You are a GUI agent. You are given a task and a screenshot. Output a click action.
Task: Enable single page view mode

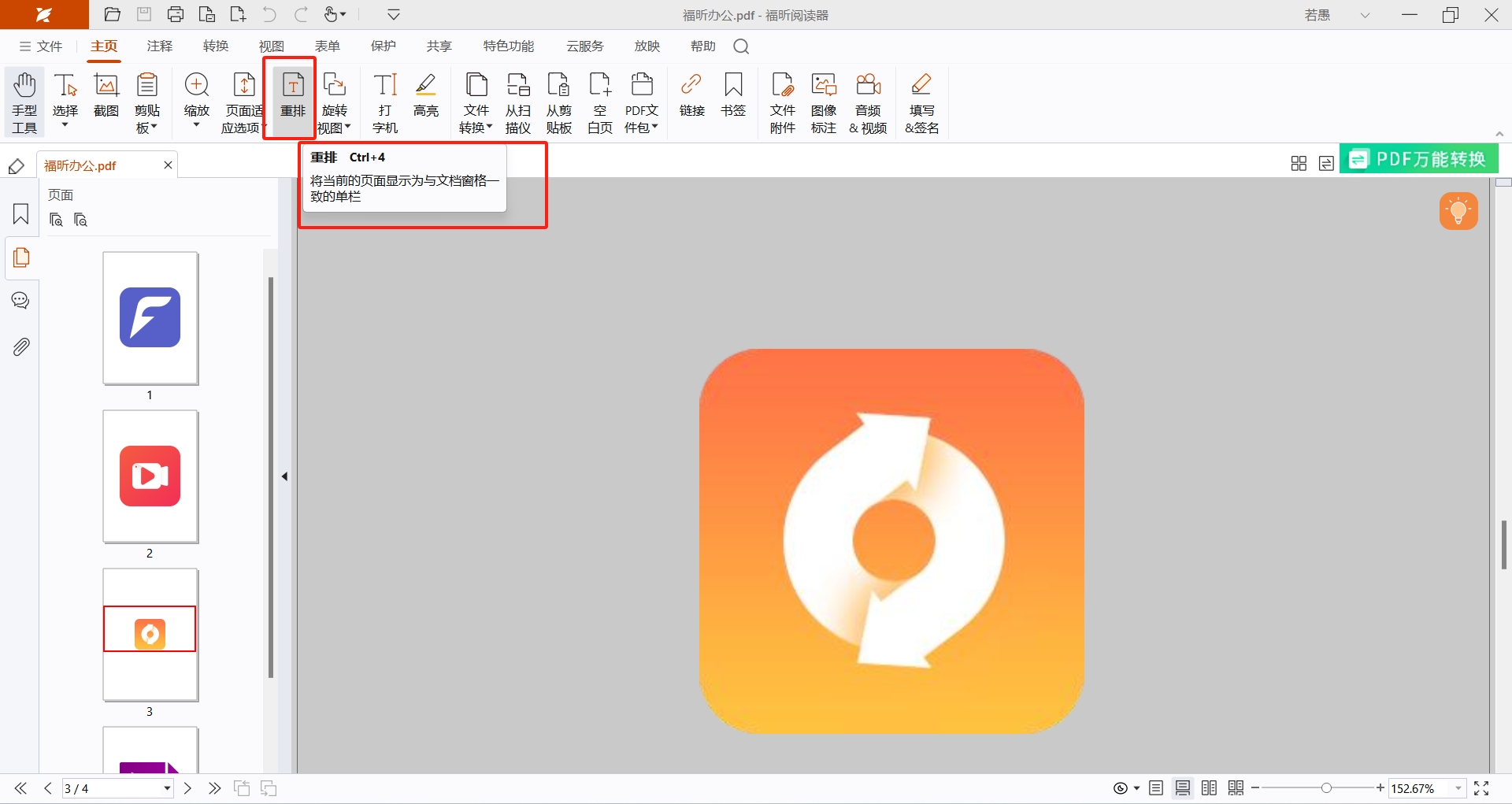[1156, 788]
